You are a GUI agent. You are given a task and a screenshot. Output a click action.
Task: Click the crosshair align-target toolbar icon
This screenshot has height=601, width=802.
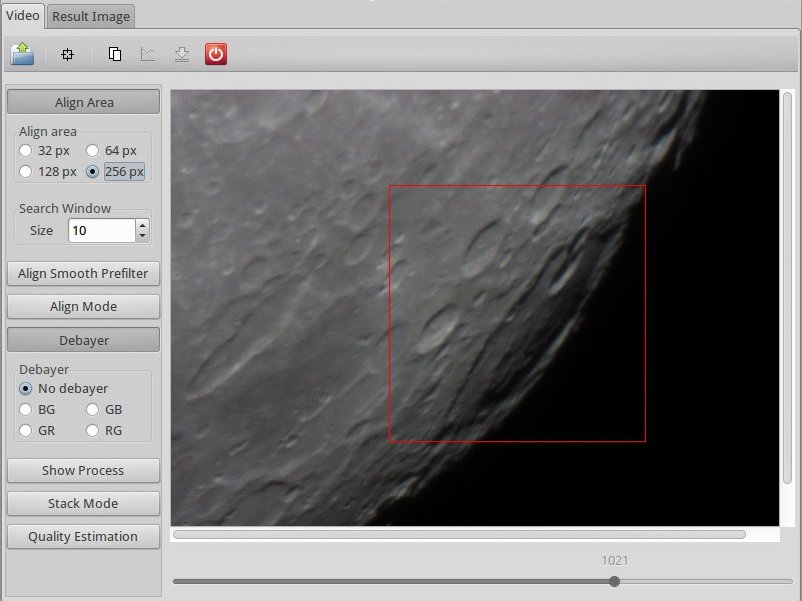tap(67, 54)
